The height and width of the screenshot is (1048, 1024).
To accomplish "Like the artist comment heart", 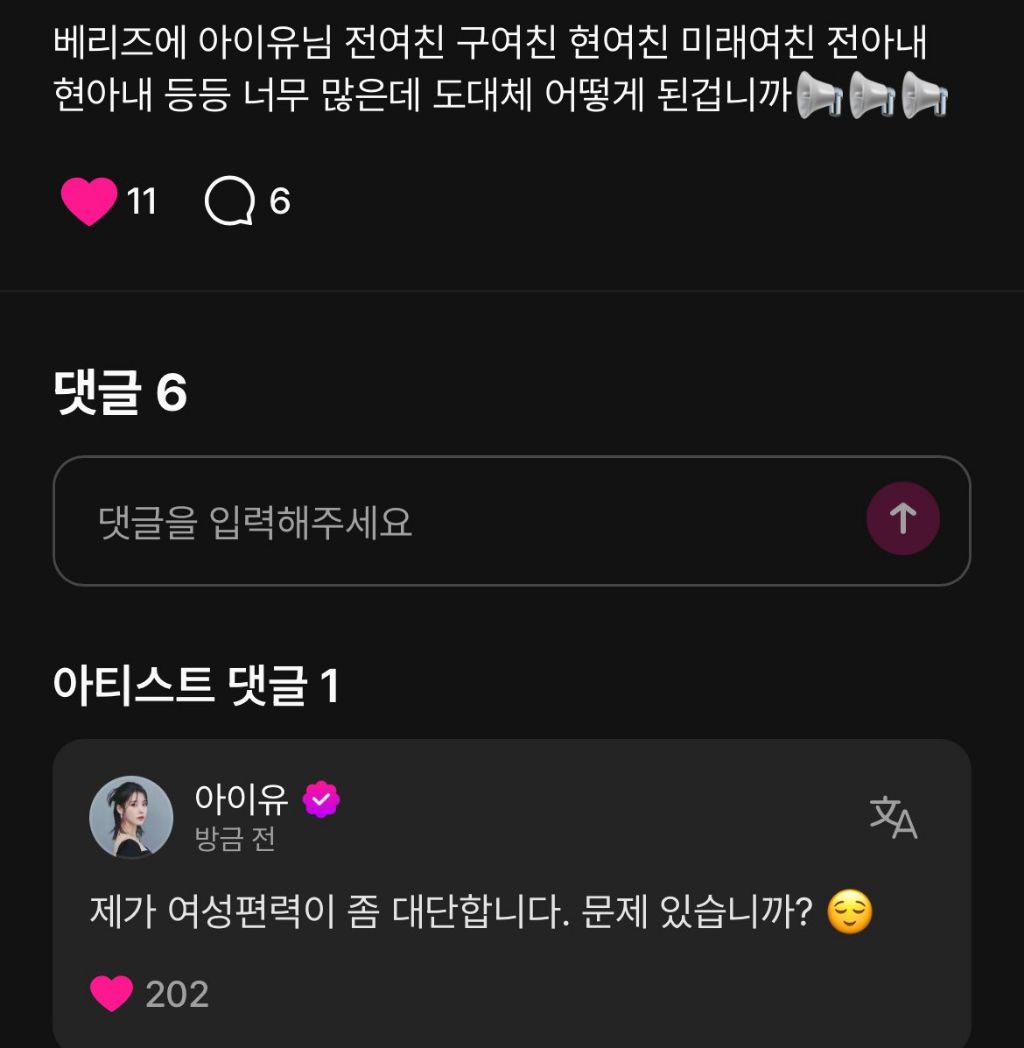I will [x=111, y=993].
